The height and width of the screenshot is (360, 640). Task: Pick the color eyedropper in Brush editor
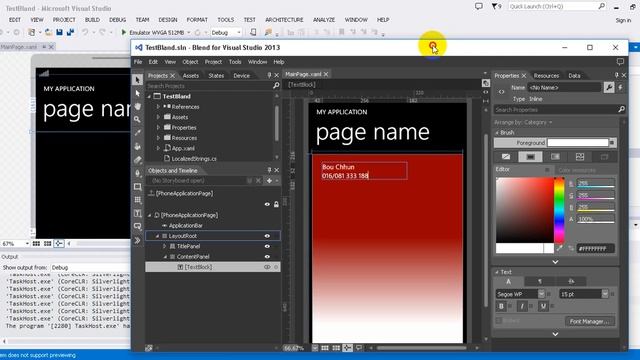click(x=559, y=248)
